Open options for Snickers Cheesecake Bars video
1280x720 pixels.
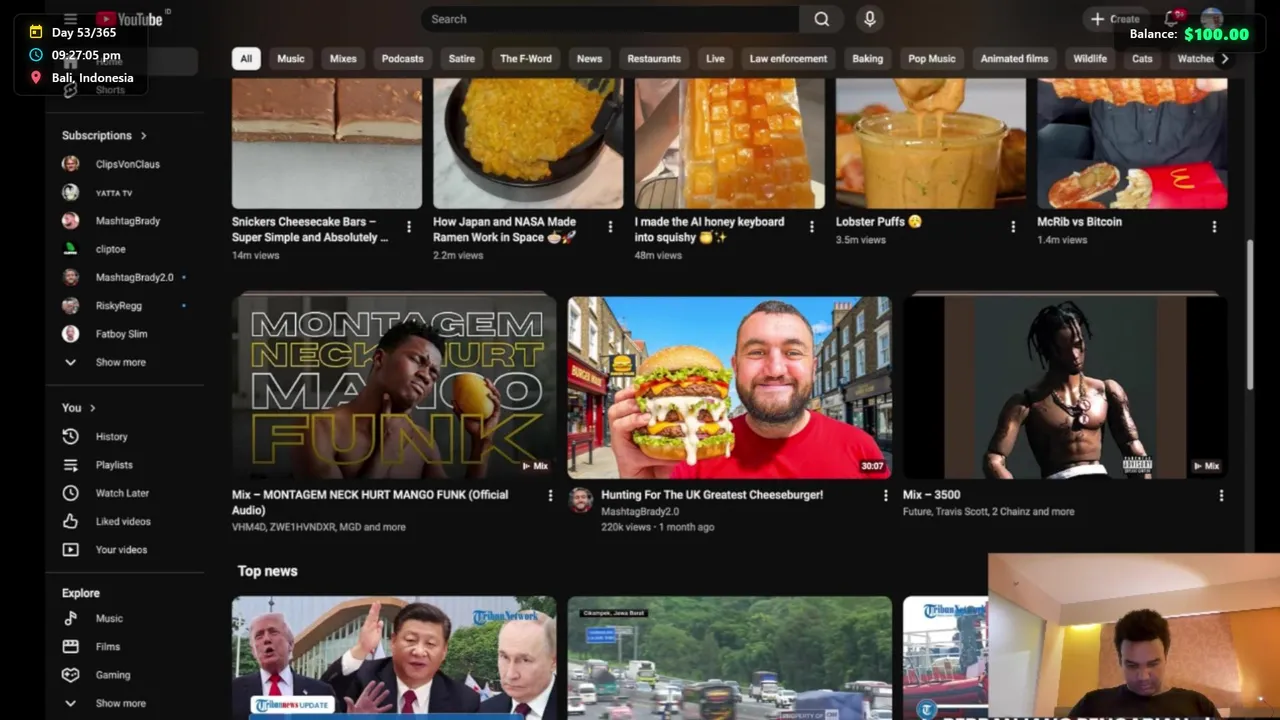tap(409, 227)
